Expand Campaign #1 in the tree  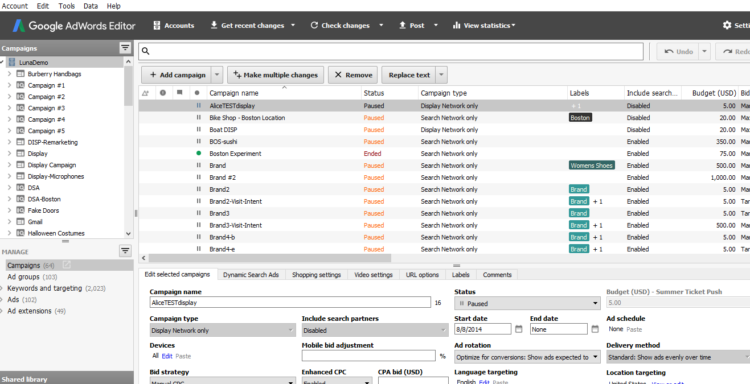tap(10, 85)
